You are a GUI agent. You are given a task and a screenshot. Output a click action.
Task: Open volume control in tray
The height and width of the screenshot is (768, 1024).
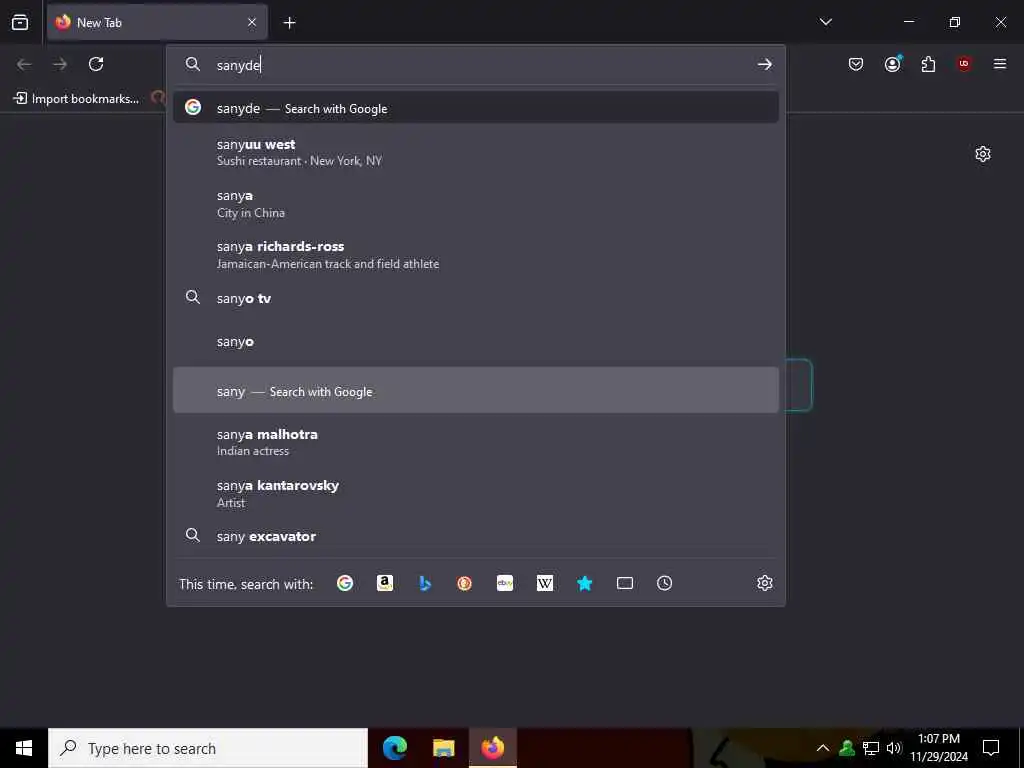click(x=894, y=748)
